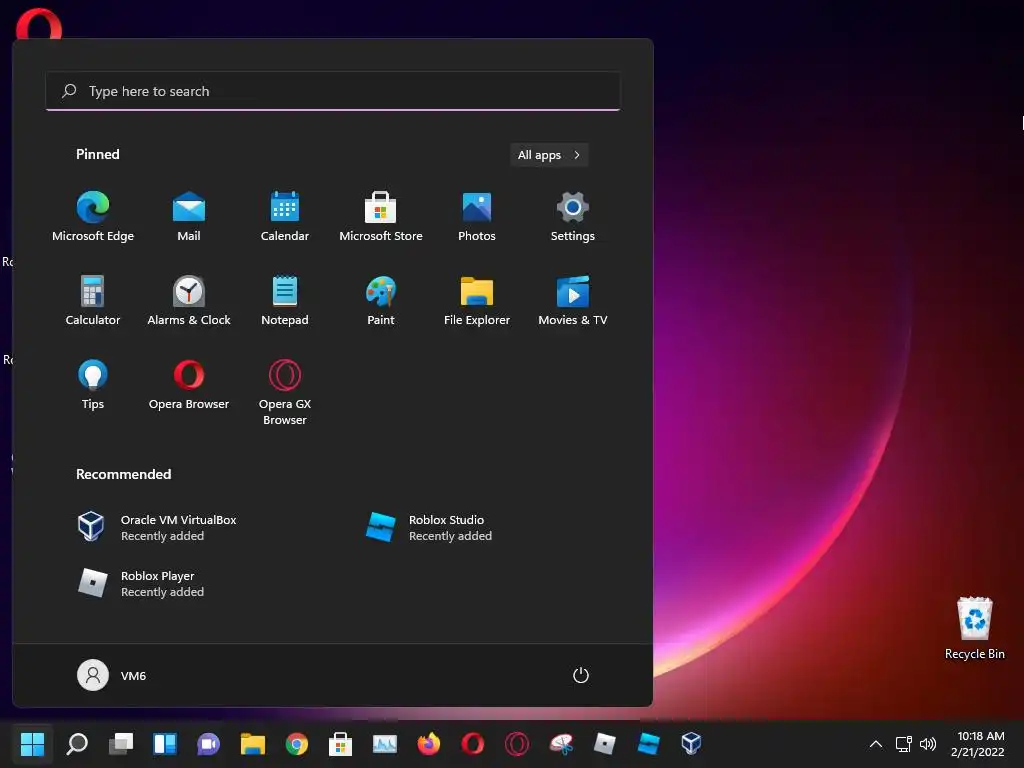Show hidden icons tray chevron
Image resolution: width=1024 pixels, height=768 pixels.
click(876, 744)
